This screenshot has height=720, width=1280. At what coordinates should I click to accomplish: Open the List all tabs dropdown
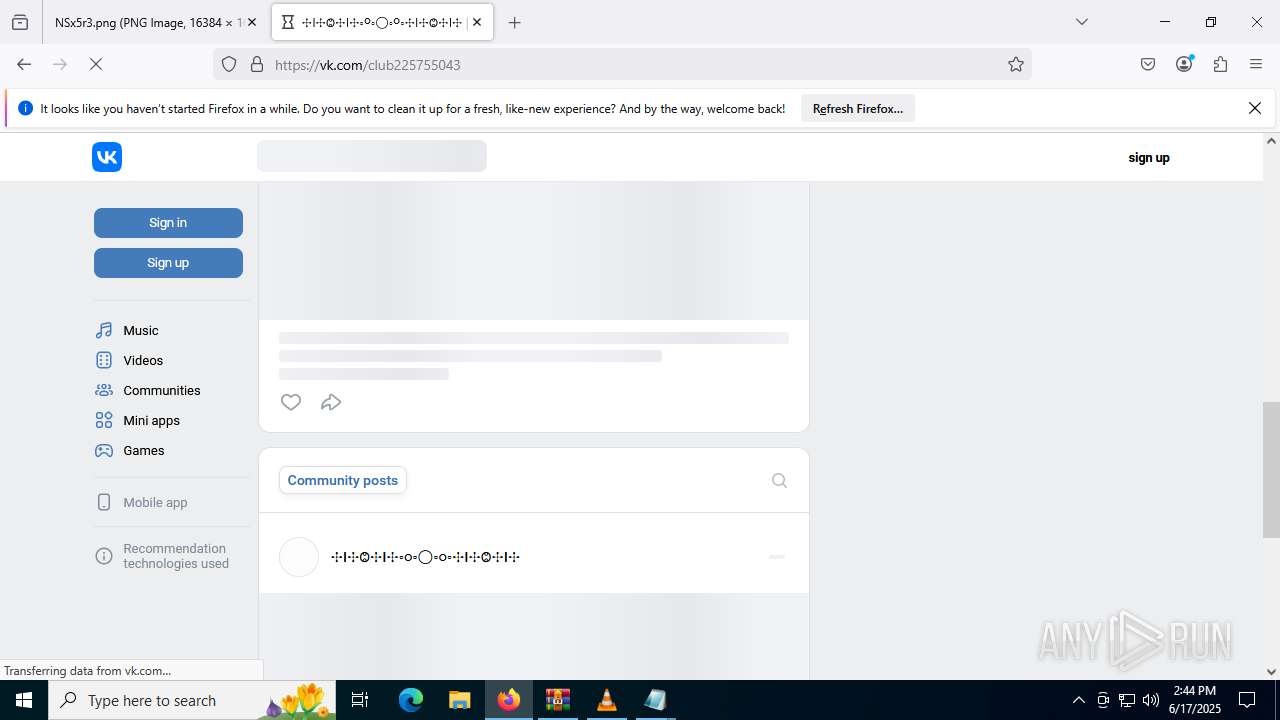(x=1082, y=22)
